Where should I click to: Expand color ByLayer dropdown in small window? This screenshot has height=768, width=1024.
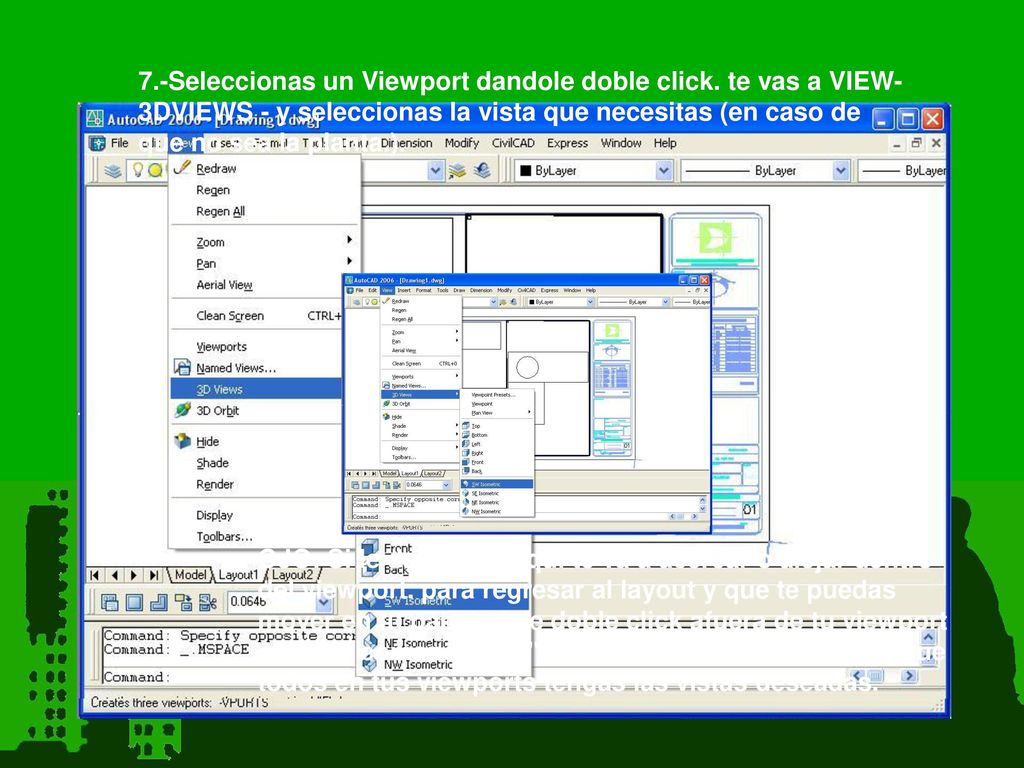click(x=590, y=302)
